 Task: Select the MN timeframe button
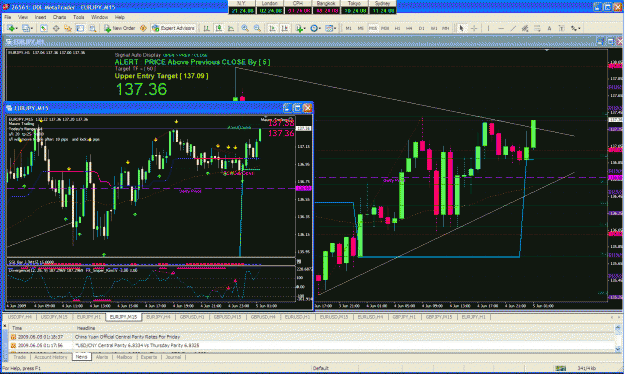coord(446,28)
